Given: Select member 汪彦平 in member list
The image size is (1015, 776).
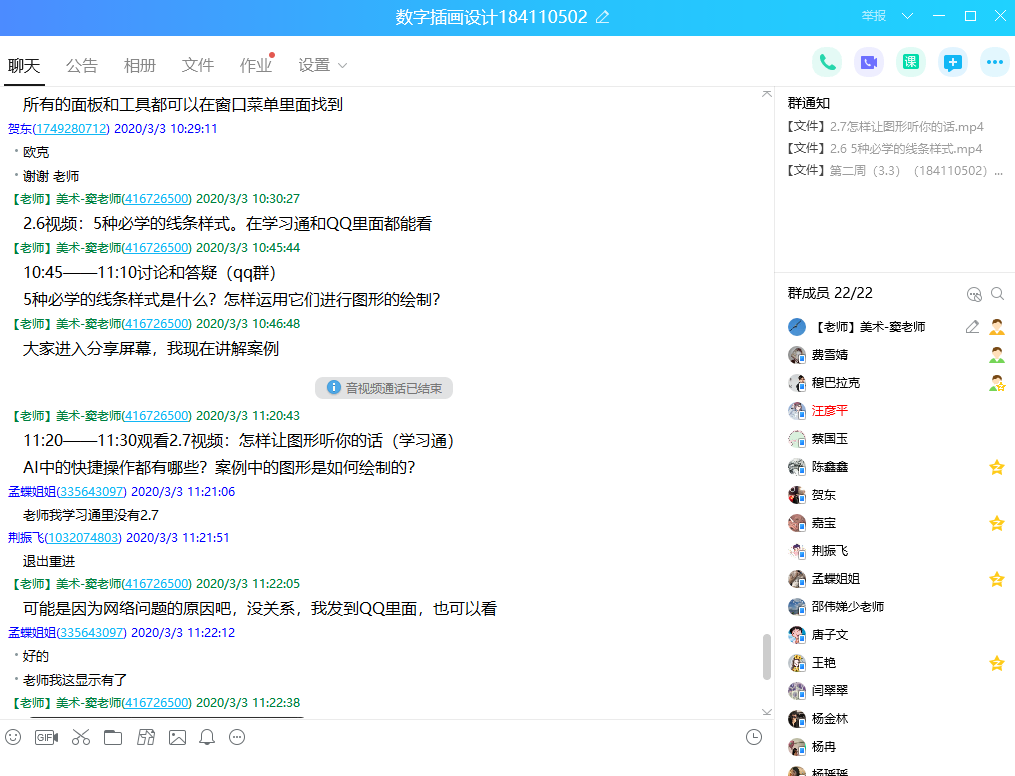Looking at the screenshot, I should point(829,410).
